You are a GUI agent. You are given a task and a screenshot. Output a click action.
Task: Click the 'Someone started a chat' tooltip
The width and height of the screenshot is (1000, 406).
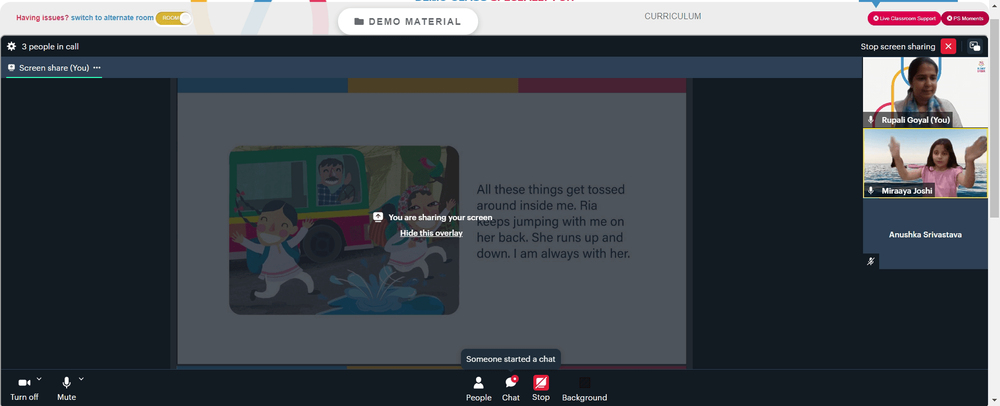coord(511,359)
